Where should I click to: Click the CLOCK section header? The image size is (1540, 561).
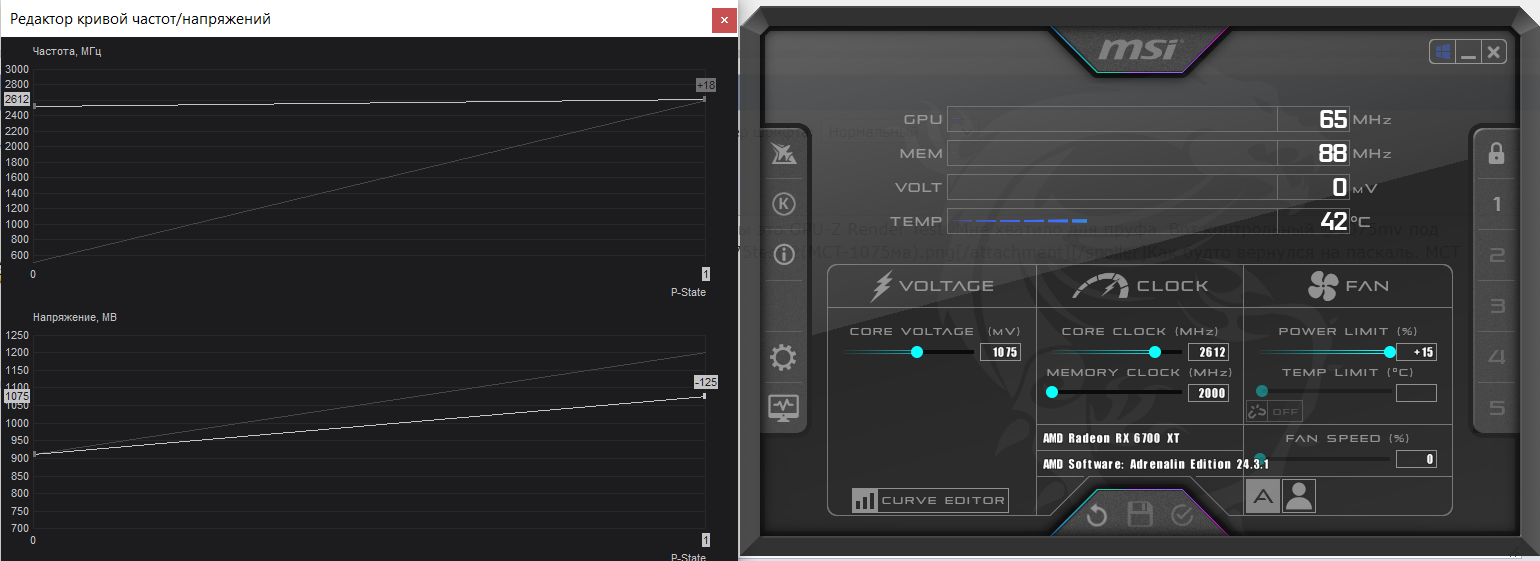(x=1140, y=286)
